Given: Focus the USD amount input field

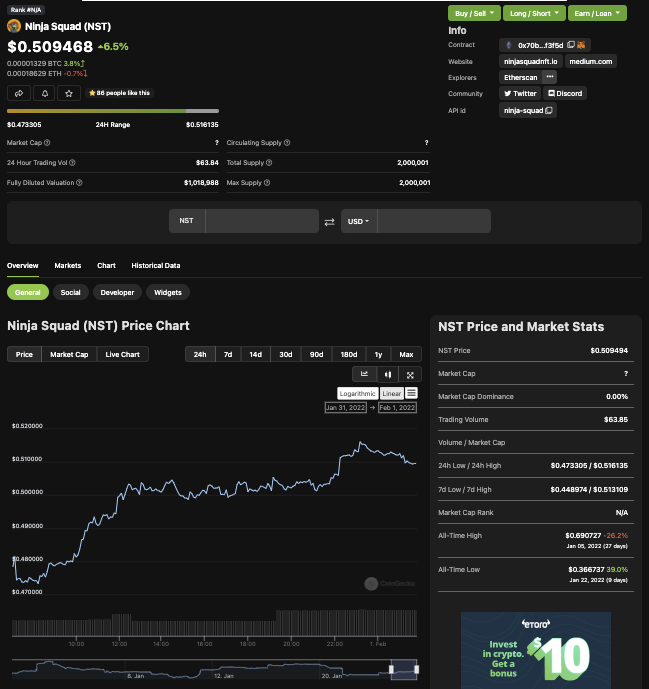Looking at the screenshot, I should tap(434, 221).
